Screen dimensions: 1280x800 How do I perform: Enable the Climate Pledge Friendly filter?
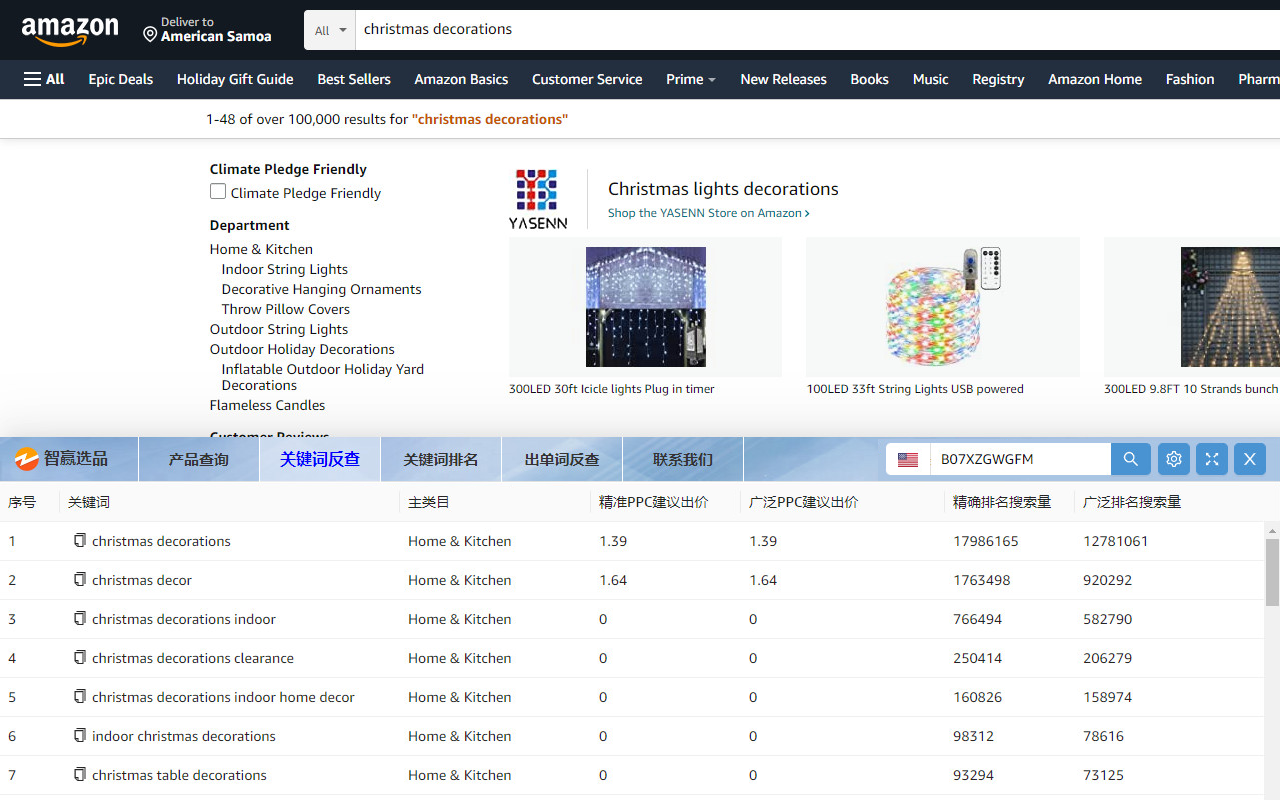click(x=217, y=191)
